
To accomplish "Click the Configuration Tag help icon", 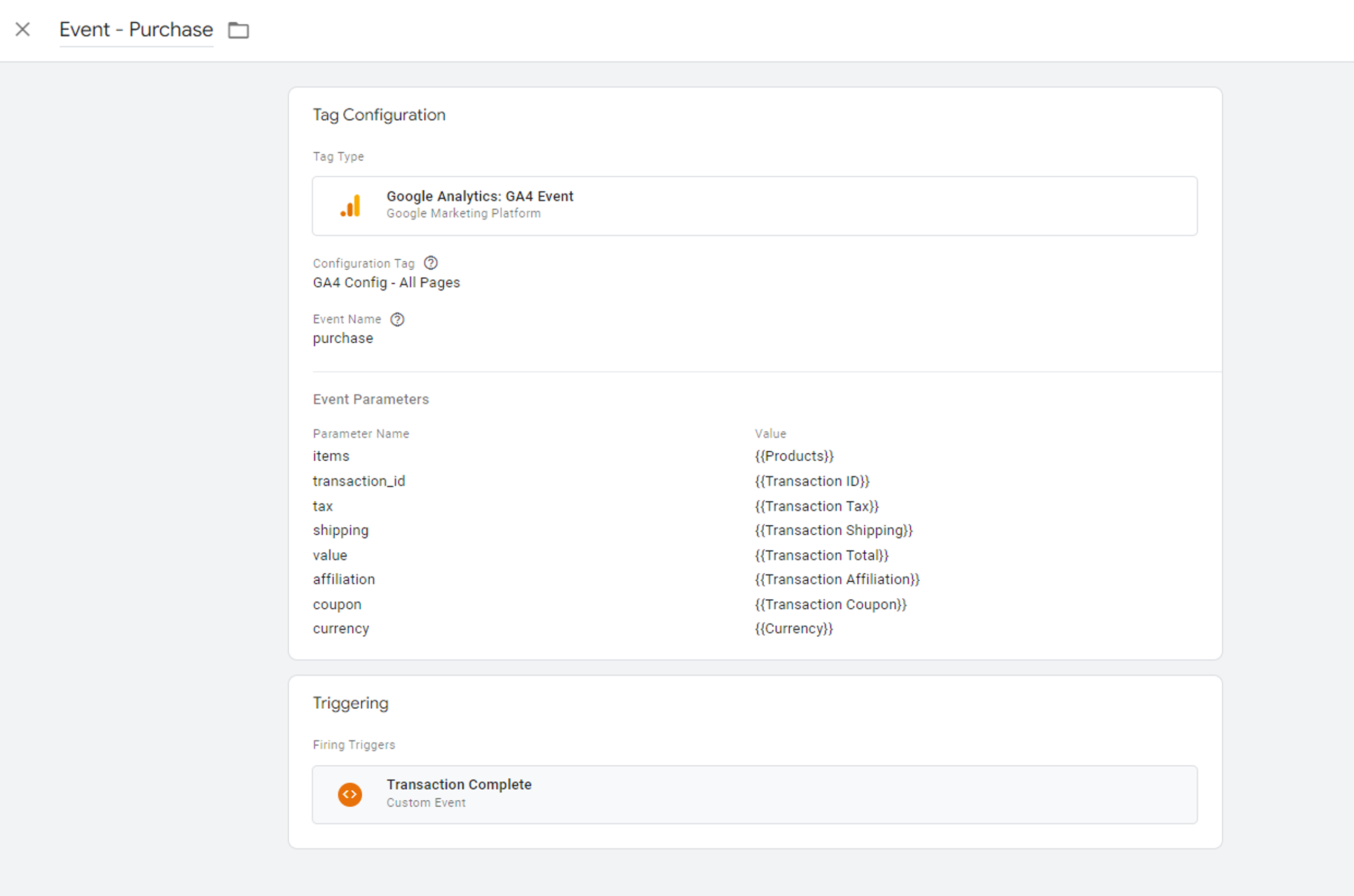I will click(431, 263).
